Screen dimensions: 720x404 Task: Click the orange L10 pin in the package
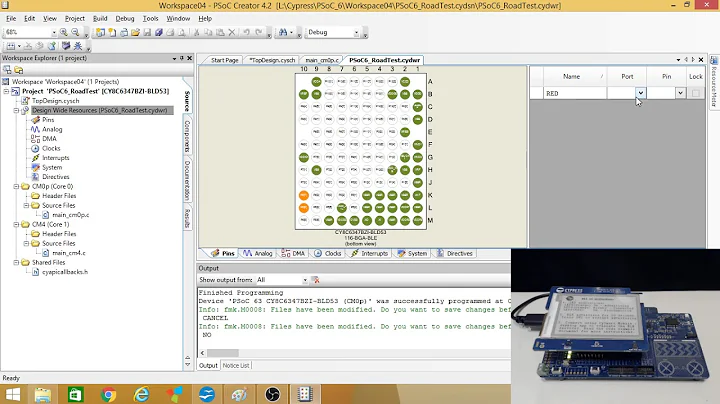point(304,208)
